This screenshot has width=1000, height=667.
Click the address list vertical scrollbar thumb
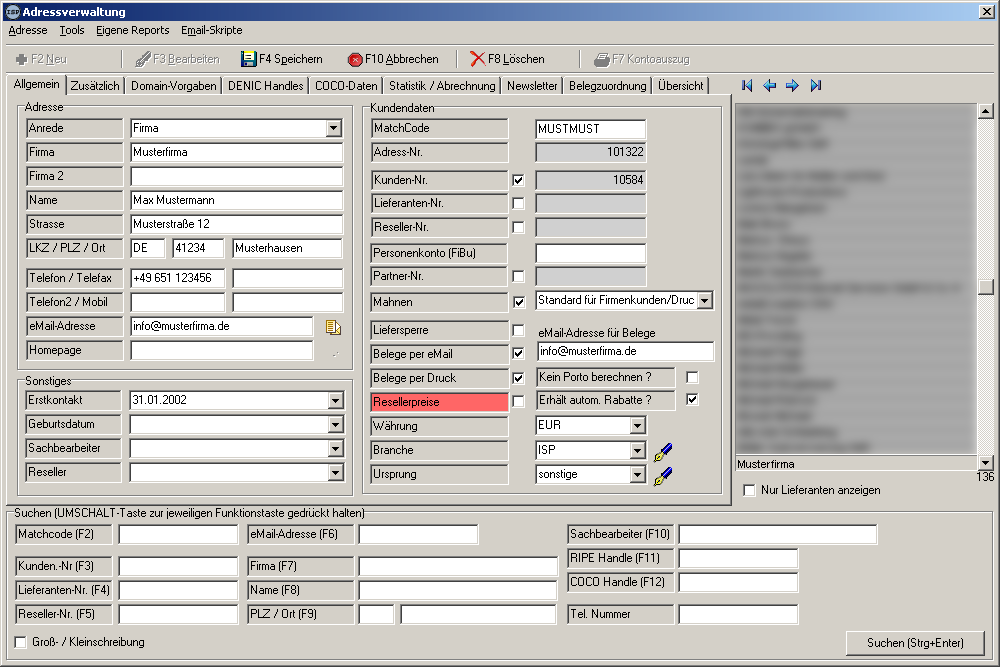[985, 286]
